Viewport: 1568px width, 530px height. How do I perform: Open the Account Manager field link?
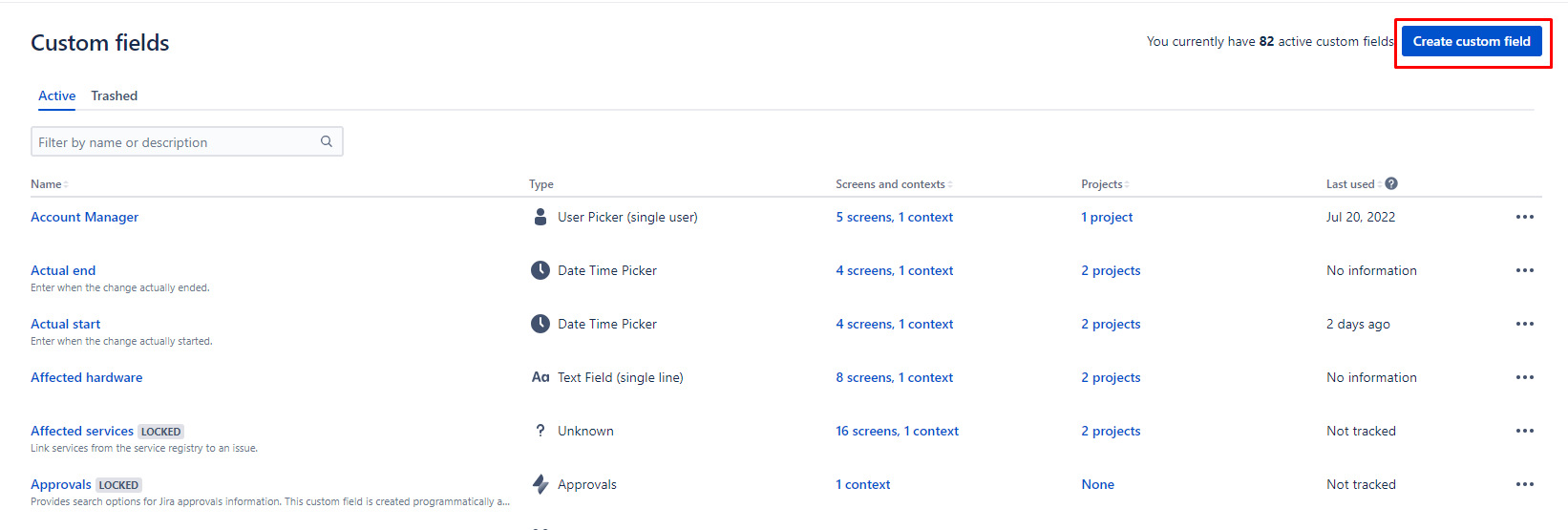pyautogui.click(x=84, y=217)
